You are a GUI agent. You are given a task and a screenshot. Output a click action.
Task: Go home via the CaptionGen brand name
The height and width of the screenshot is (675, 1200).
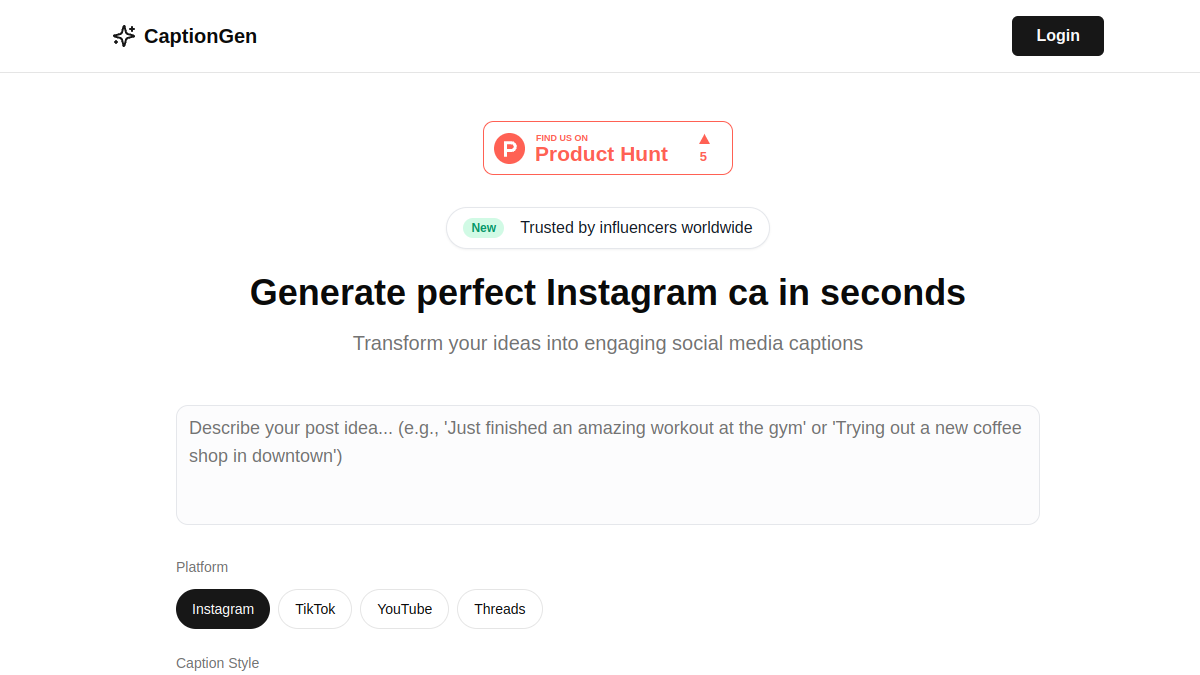200,36
